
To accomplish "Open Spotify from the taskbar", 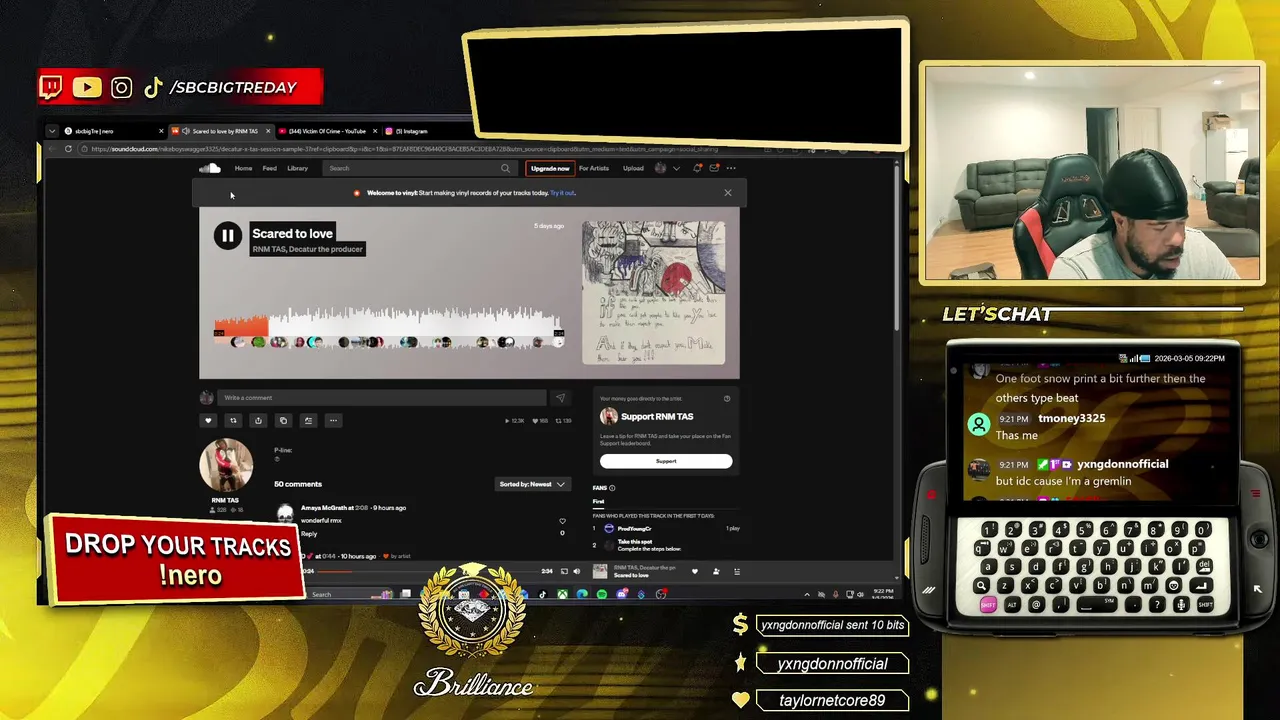I will coord(602,594).
